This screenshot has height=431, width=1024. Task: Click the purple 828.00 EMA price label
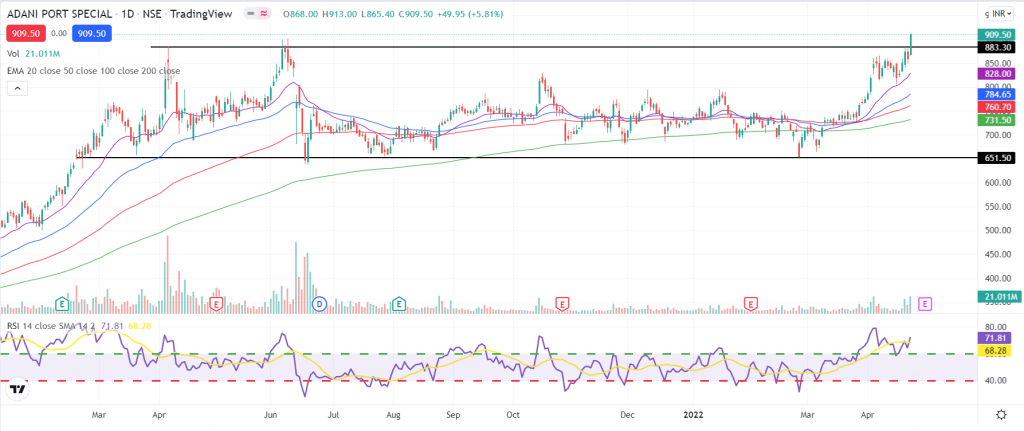[996, 74]
